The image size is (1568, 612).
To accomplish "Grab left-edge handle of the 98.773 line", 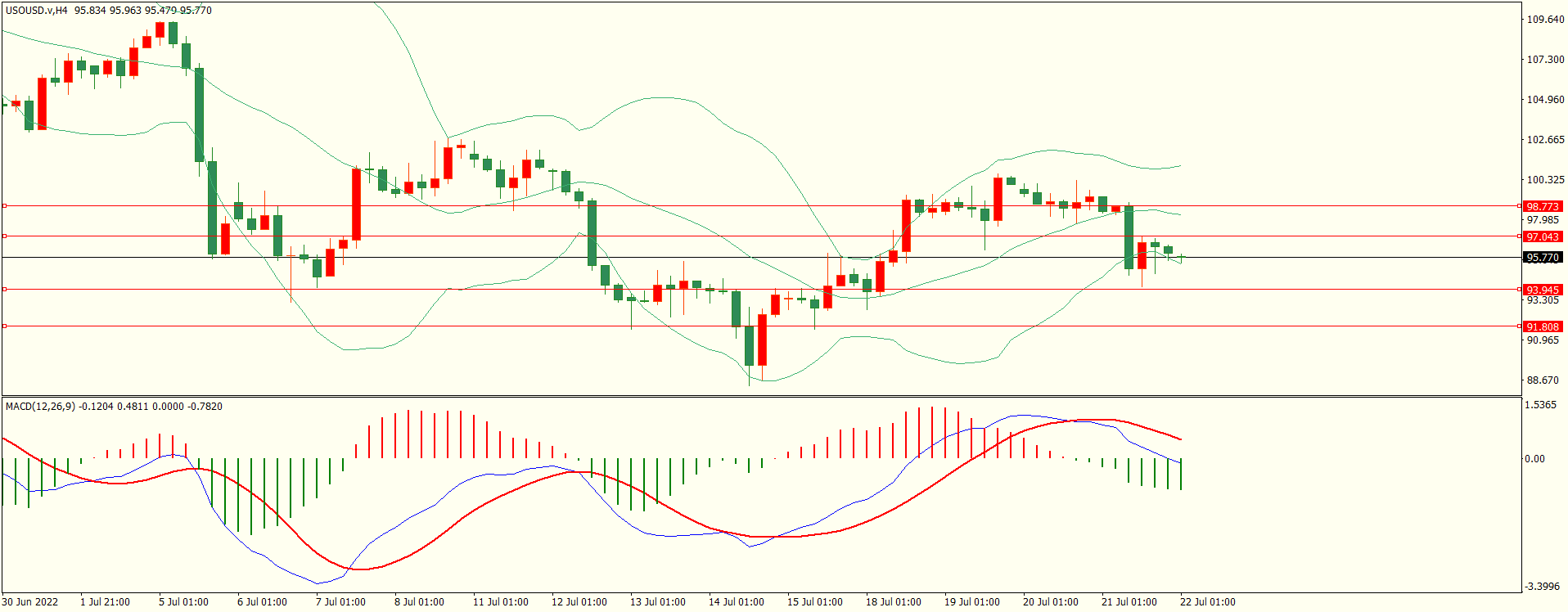I will point(5,206).
